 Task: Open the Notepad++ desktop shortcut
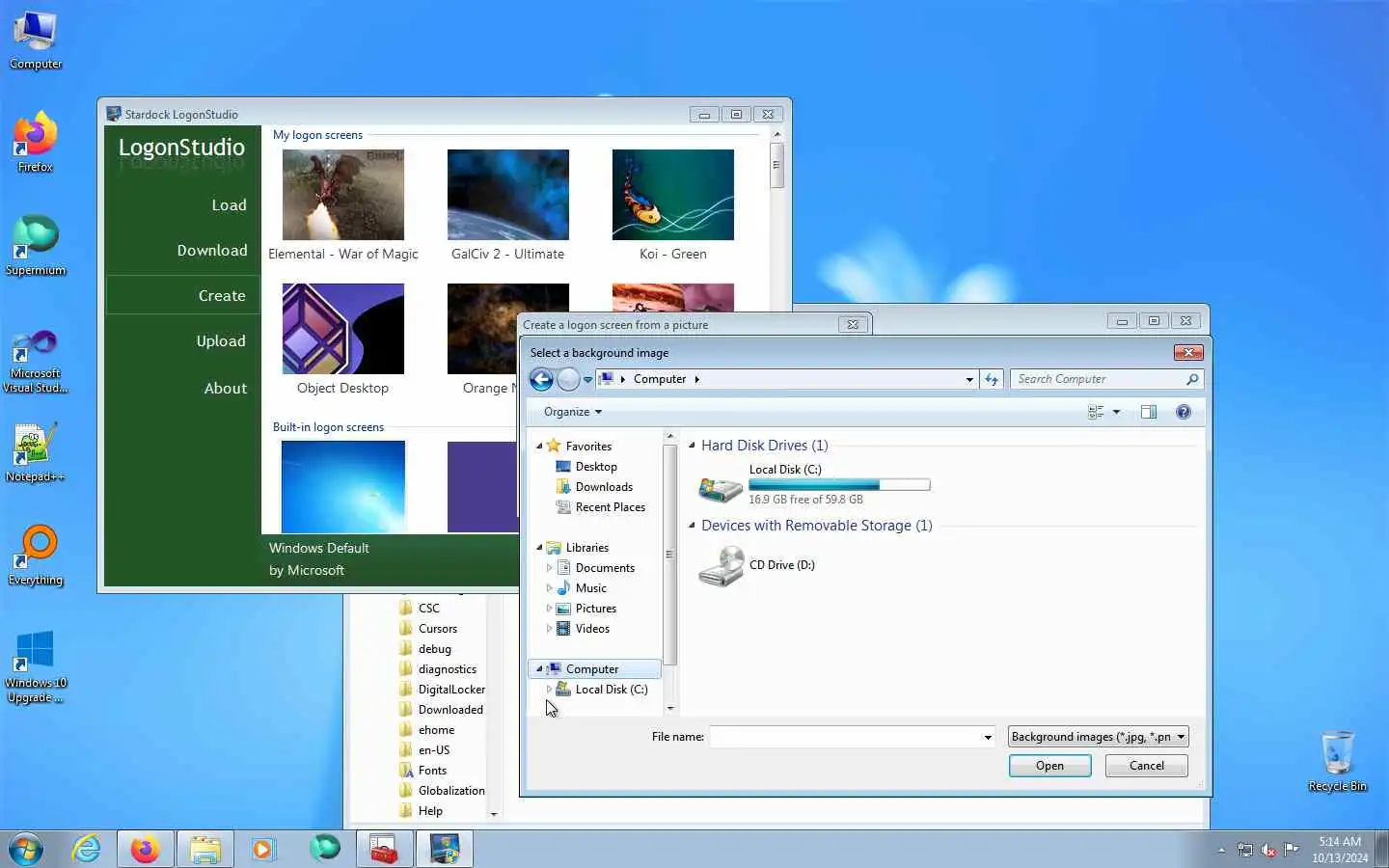pyautogui.click(x=36, y=452)
